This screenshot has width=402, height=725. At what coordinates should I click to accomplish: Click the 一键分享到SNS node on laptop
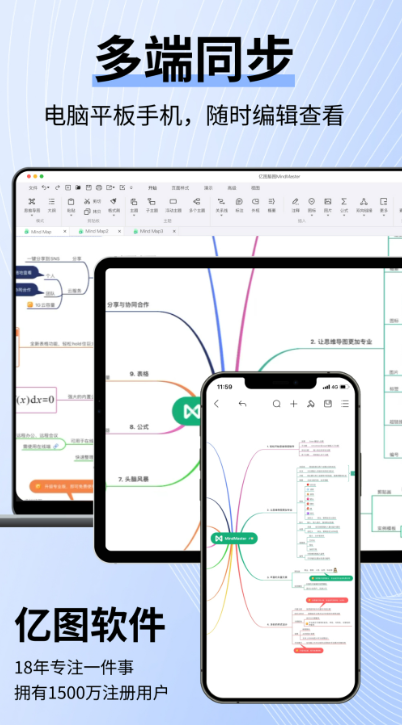(43, 258)
